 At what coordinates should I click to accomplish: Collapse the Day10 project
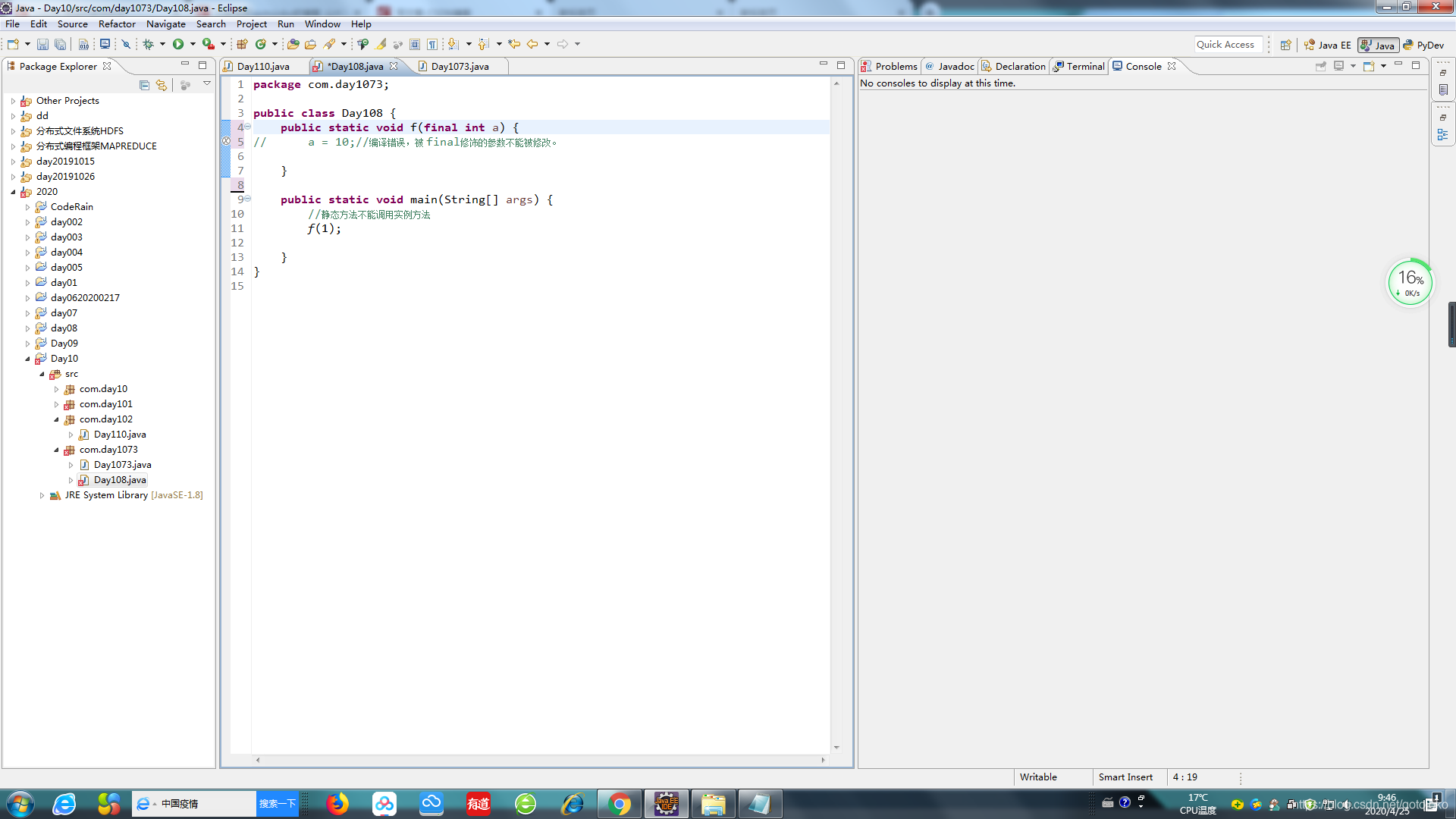pyautogui.click(x=27, y=359)
